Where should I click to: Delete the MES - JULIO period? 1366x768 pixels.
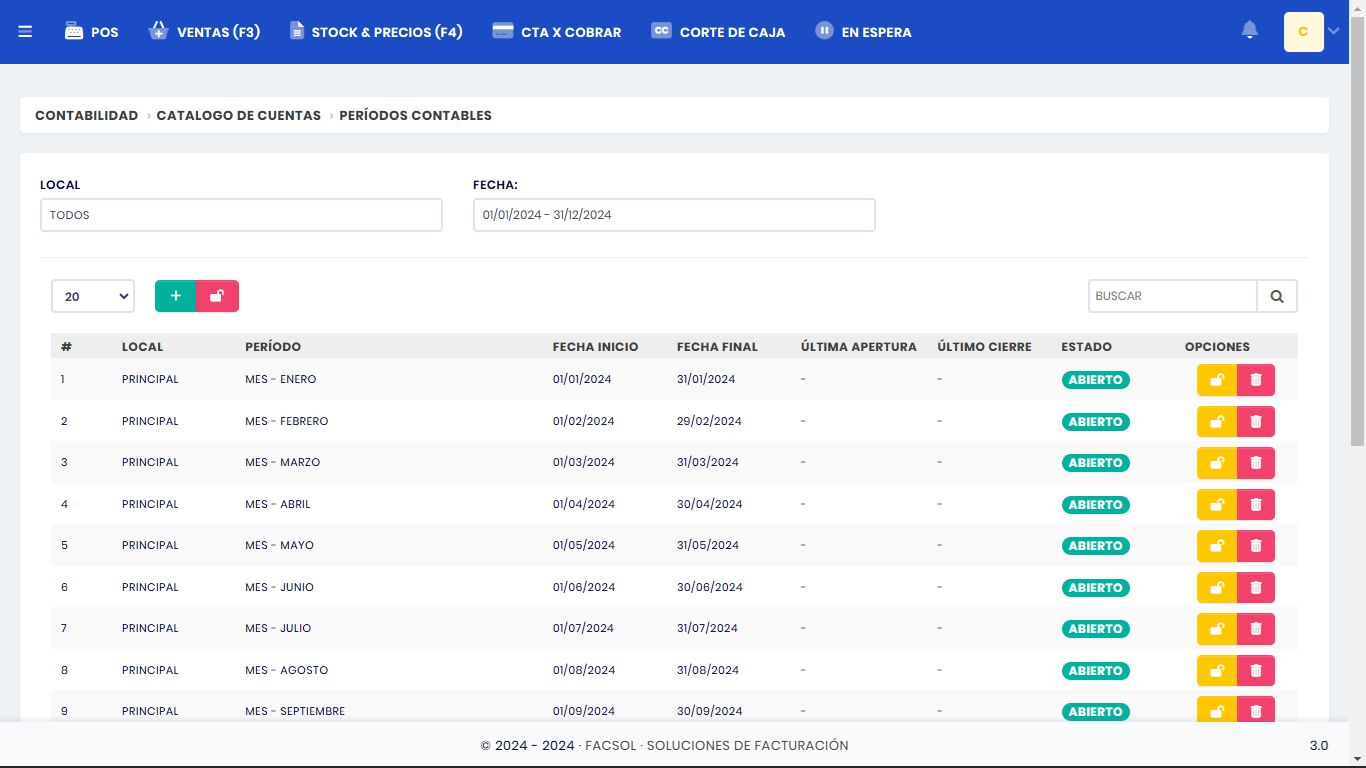coord(1256,629)
